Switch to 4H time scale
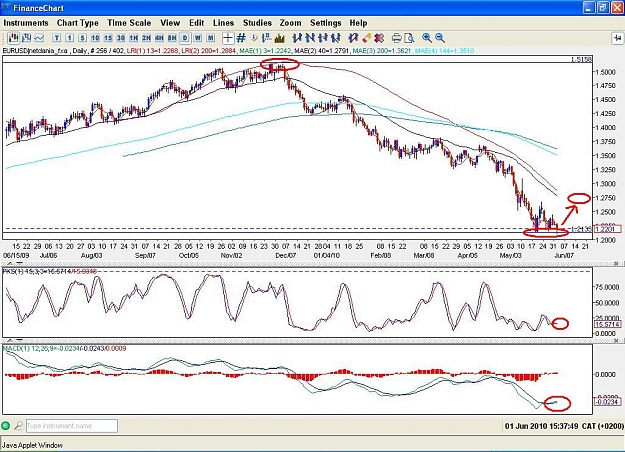Screen dimensions: 625x452 coord(159,38)
